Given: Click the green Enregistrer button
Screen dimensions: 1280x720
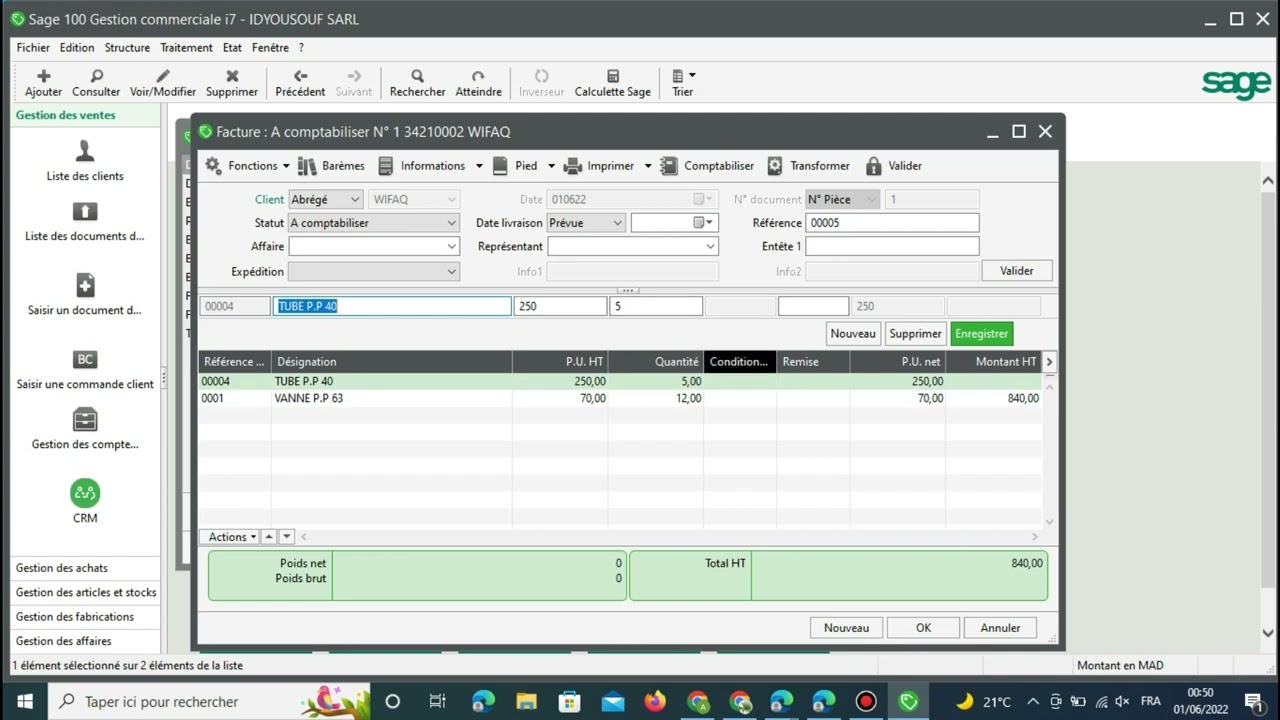Looking at the screenshot, I should [x=982, y=334].
